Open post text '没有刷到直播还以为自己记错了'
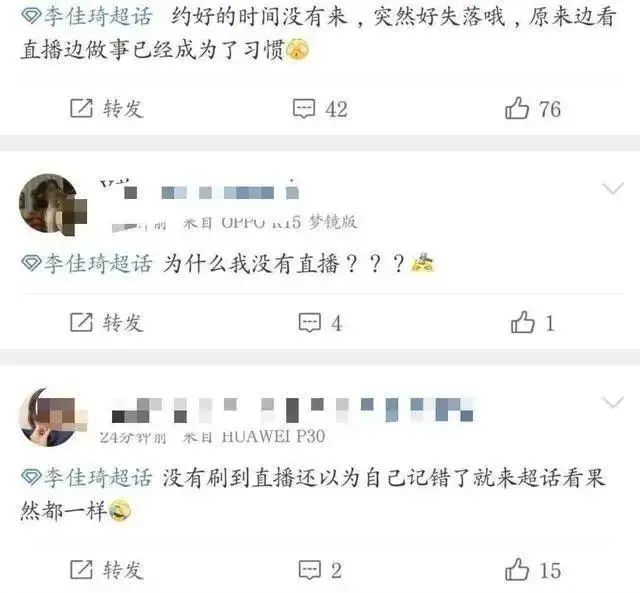 [315, 478]
